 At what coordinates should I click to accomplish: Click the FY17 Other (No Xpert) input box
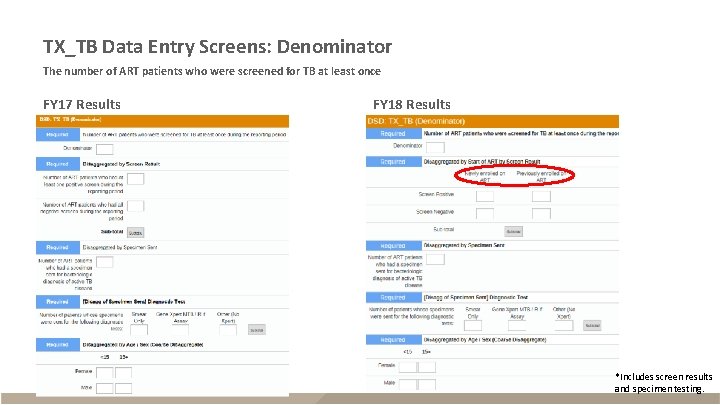(x=228, y=330)
